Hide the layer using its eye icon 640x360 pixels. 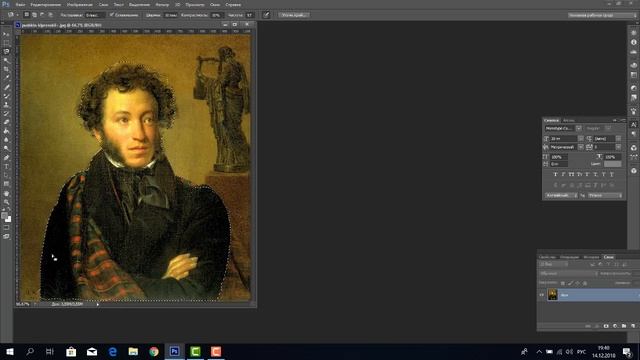click(x=542, y=295)
